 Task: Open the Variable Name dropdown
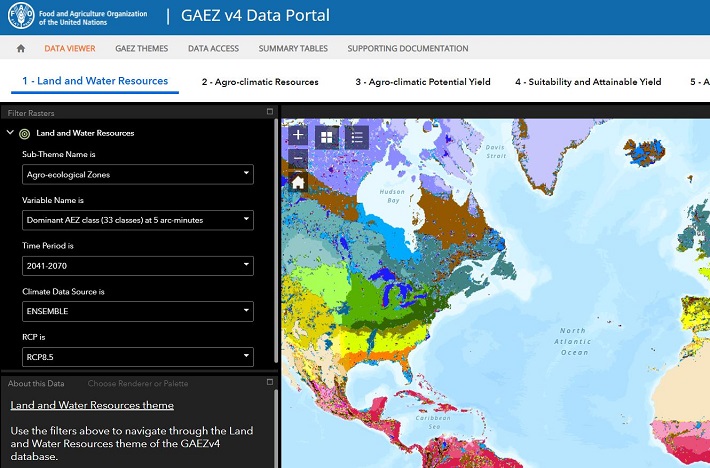(x=138, y=220)
